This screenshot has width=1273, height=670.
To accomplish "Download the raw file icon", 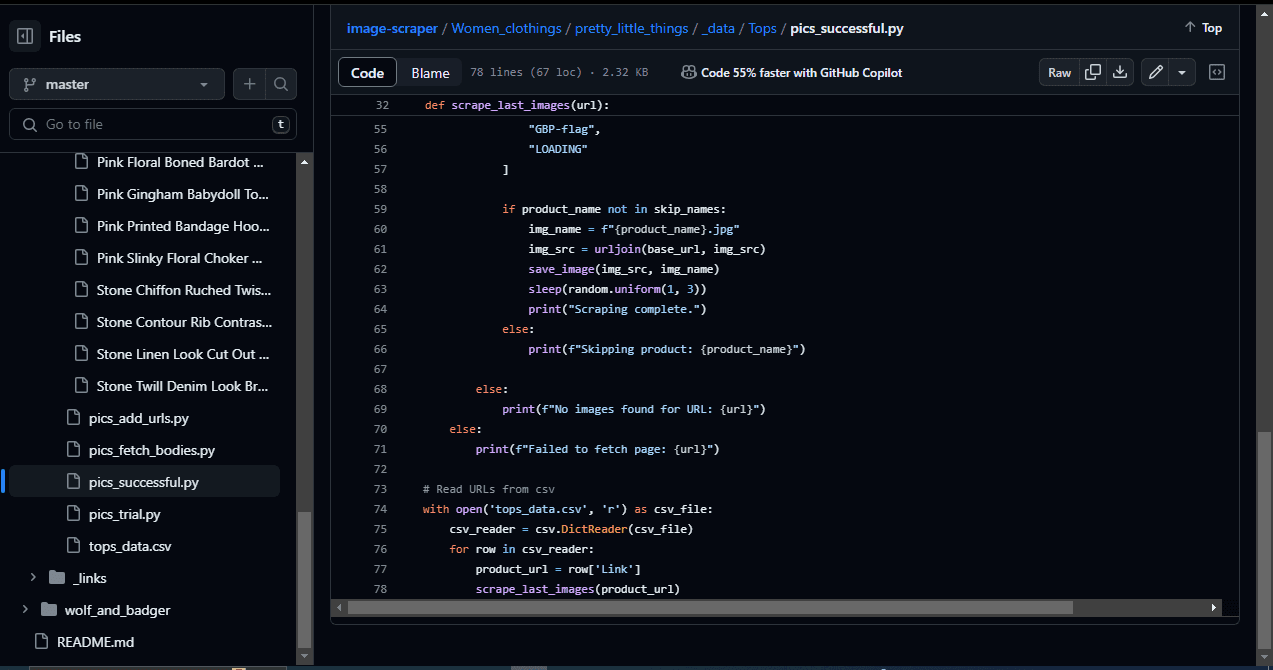I will (1120, 72).
